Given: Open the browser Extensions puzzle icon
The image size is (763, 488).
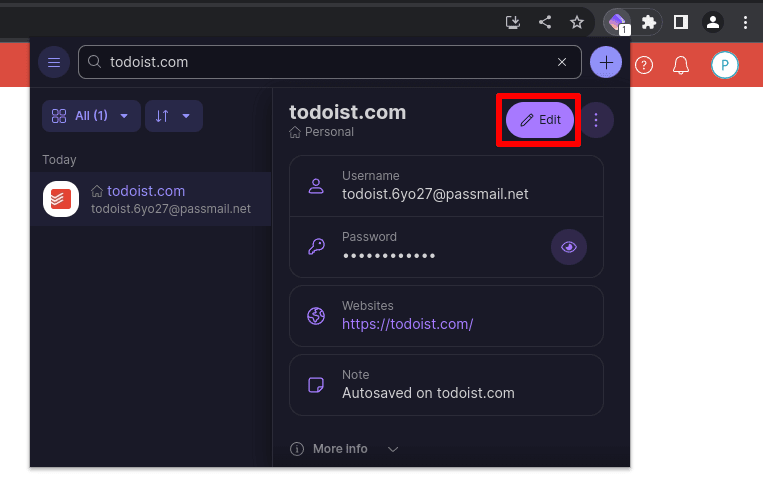Looking at the screenshot, I should tap(649, 22).
